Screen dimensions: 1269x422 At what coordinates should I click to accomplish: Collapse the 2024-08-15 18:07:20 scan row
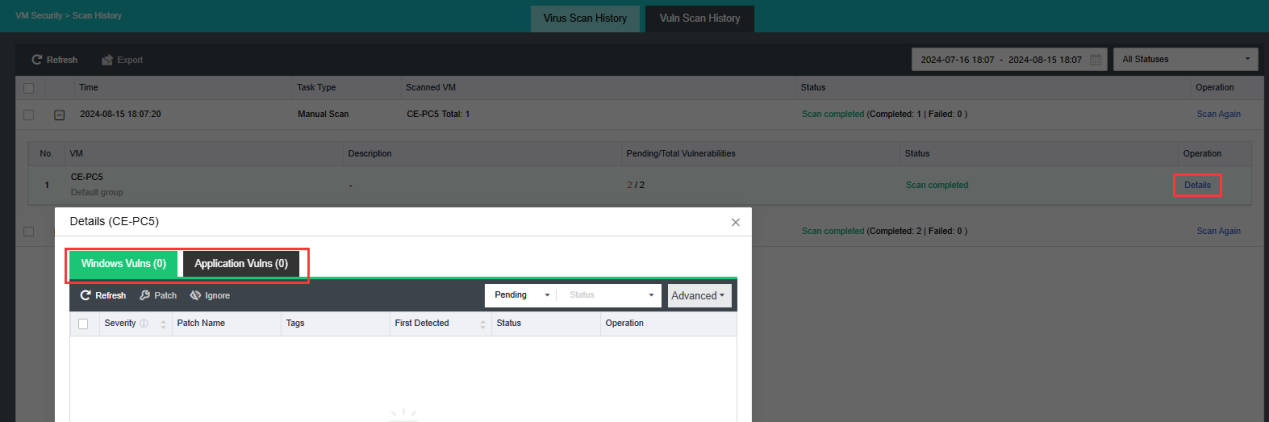pyautogui.click(x=59, y=114)
